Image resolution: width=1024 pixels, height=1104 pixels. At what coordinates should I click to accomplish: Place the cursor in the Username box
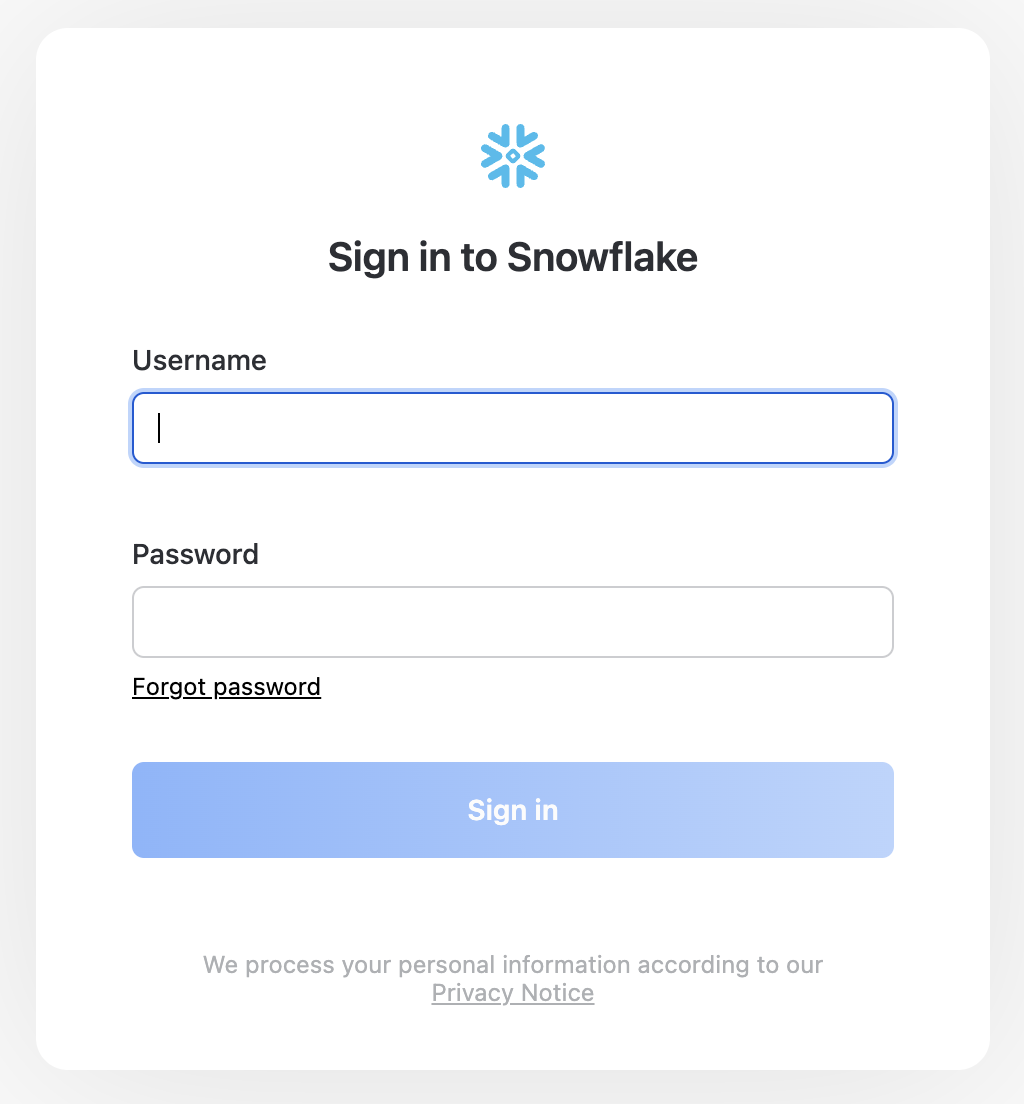(x=512, y=428)
